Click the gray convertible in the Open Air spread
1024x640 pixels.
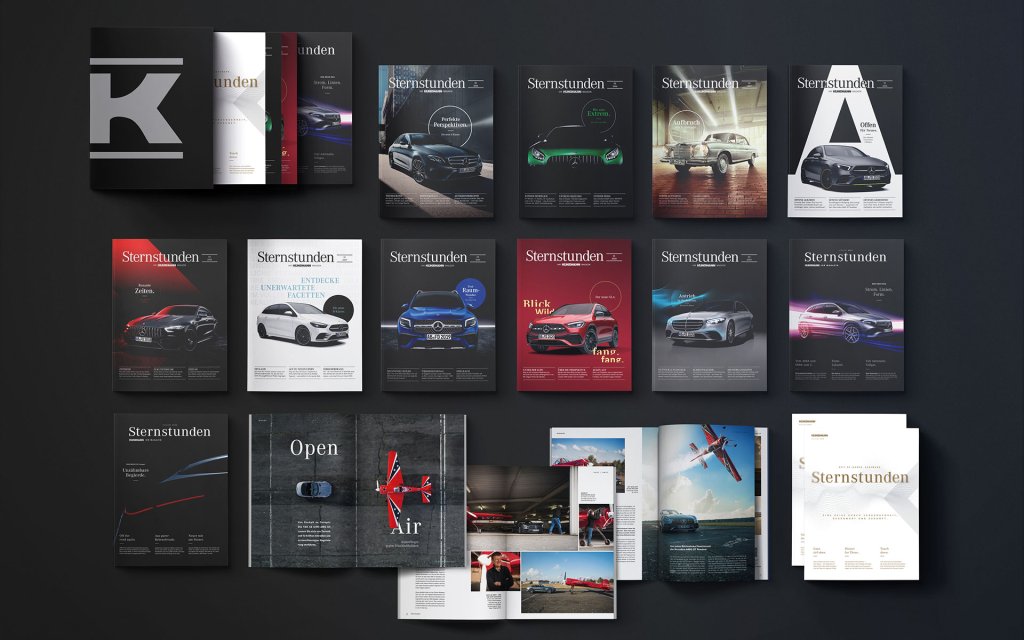[x=313, y=488]
